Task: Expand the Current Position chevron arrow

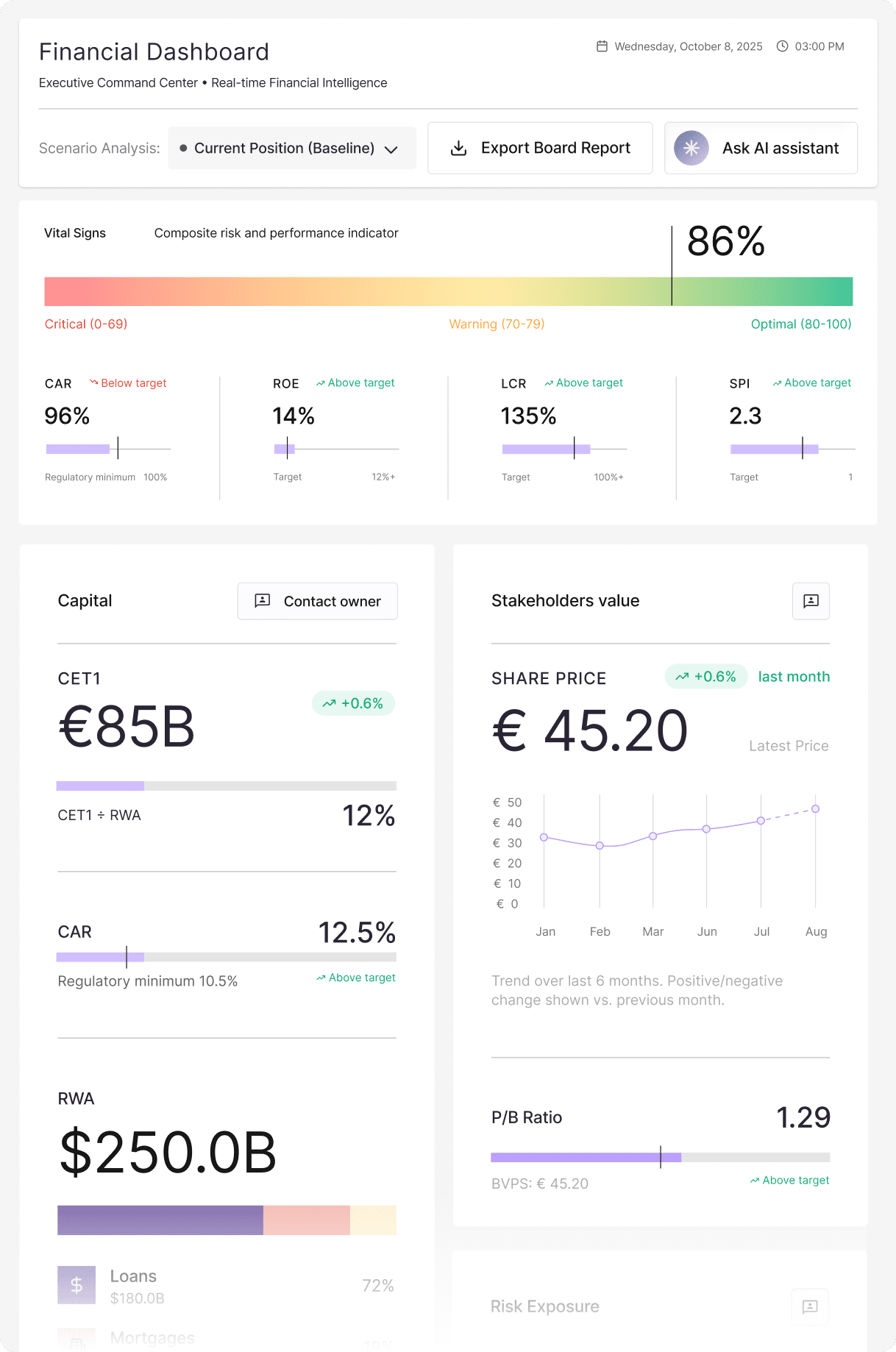Action: pyautogui.click(x=391, y=149)
